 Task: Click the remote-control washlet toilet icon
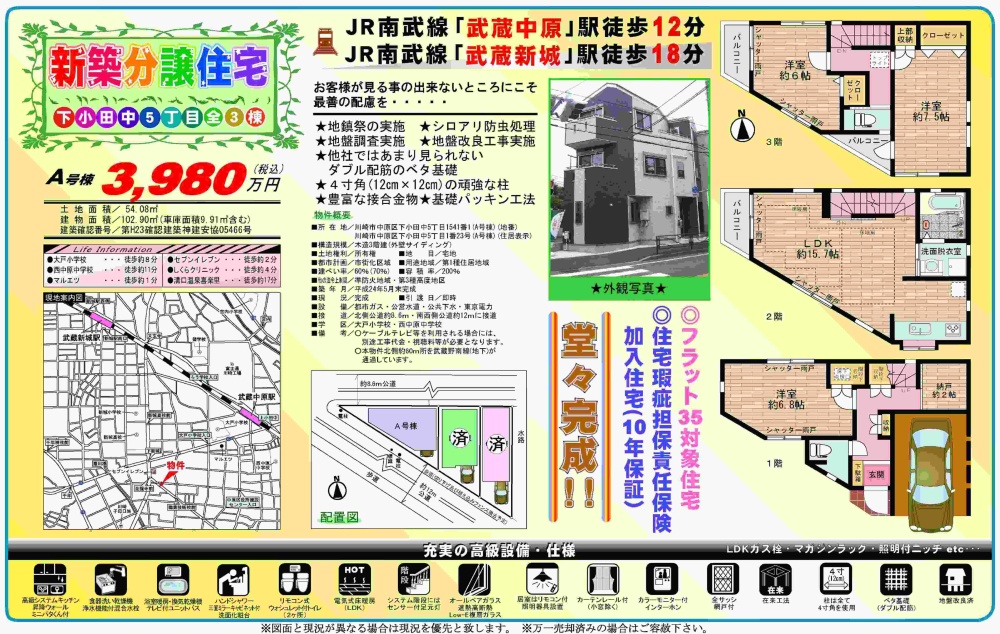(x=295, y=579)
